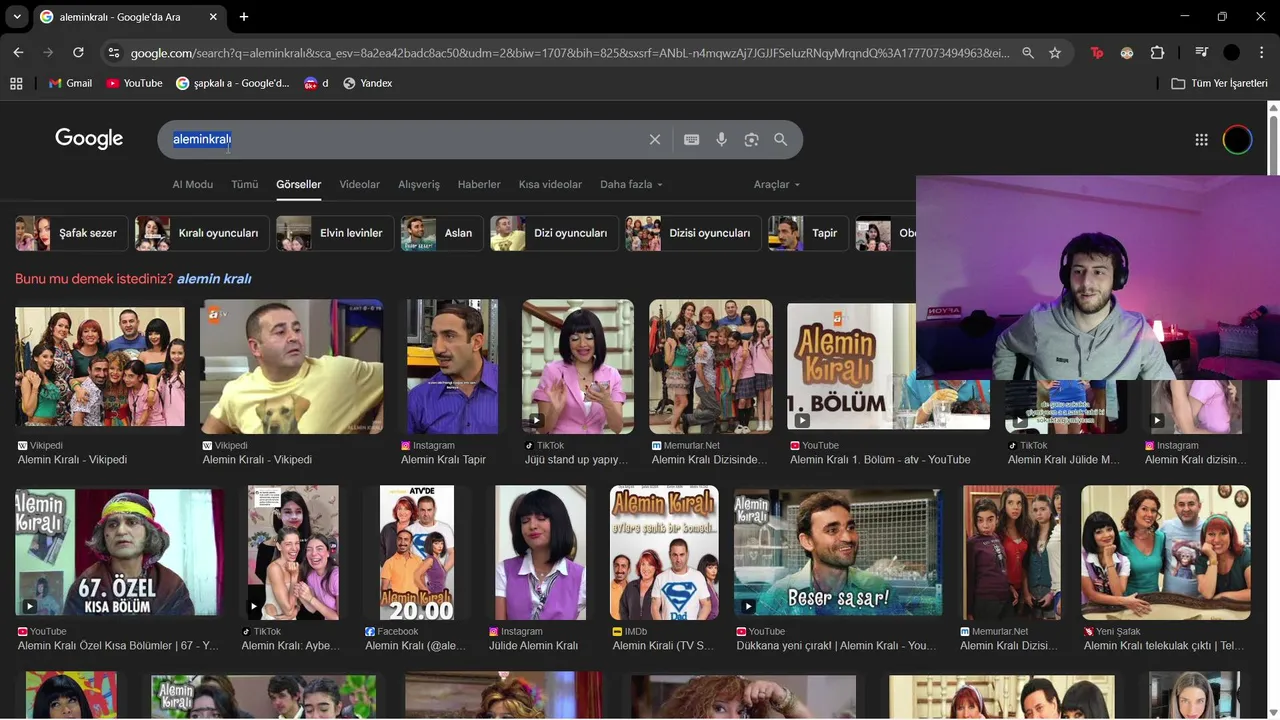This screenshot has height=720, width=1280.
Task: Open the on-screen keyboard icon in search box
Action: coord(691,140)
